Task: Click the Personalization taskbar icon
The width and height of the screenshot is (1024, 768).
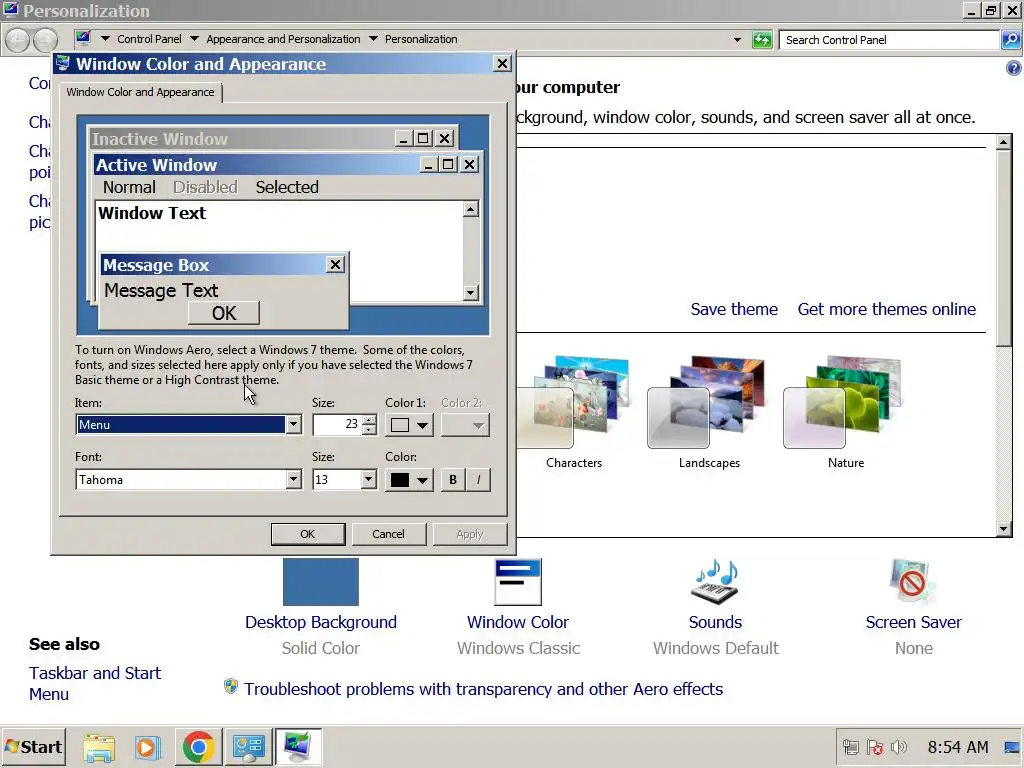Action: 298,746
